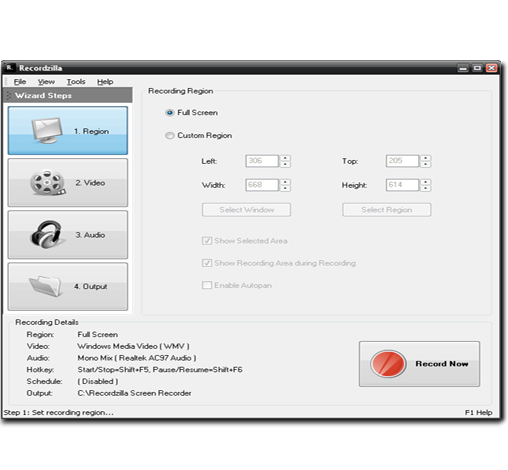Decrease the Top value with down arrow
The image size is (508, 470).
tap(426, 164)
